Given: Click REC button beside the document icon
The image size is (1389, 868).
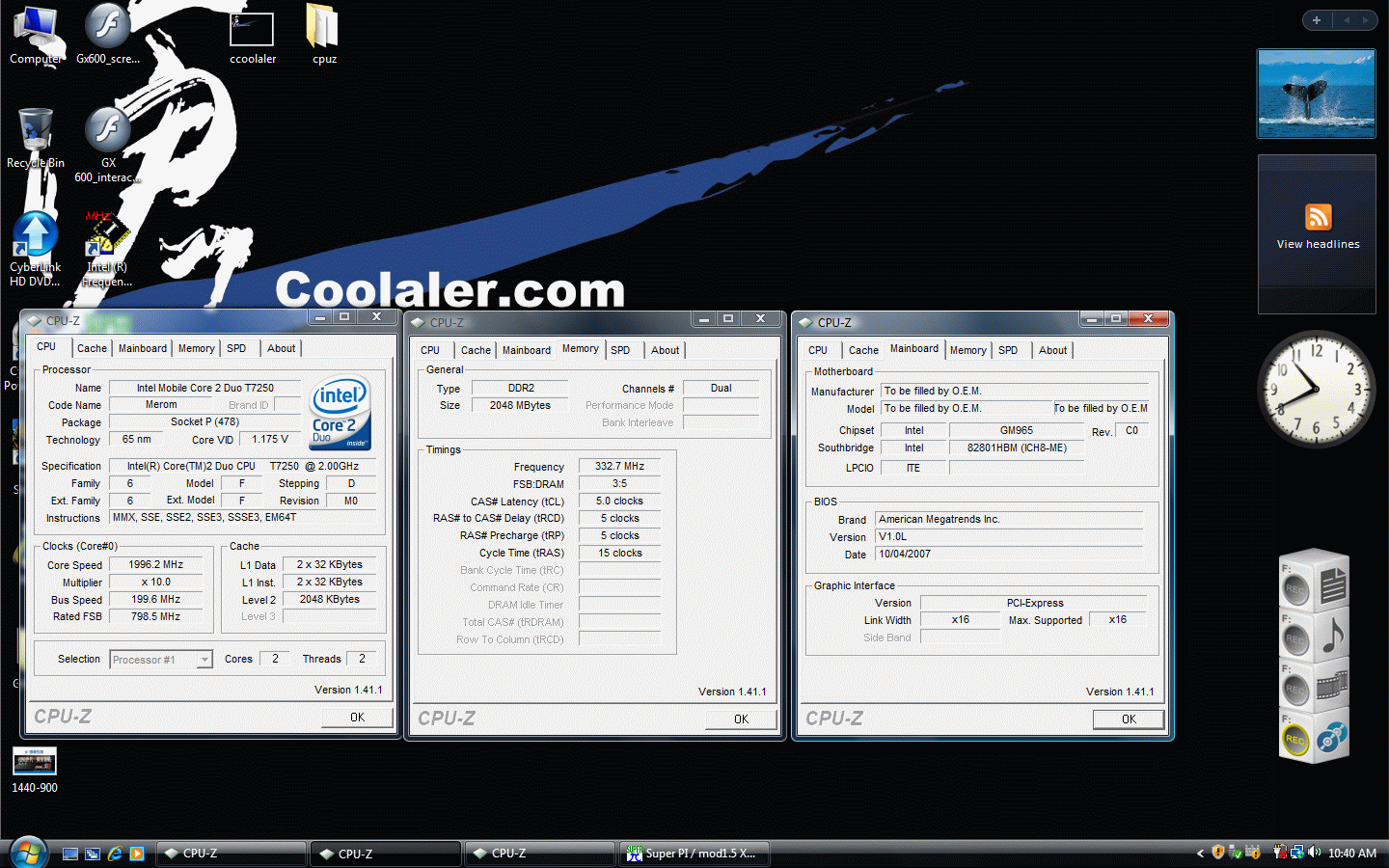Looking at the screenshot, I should tap(1295, 589).
